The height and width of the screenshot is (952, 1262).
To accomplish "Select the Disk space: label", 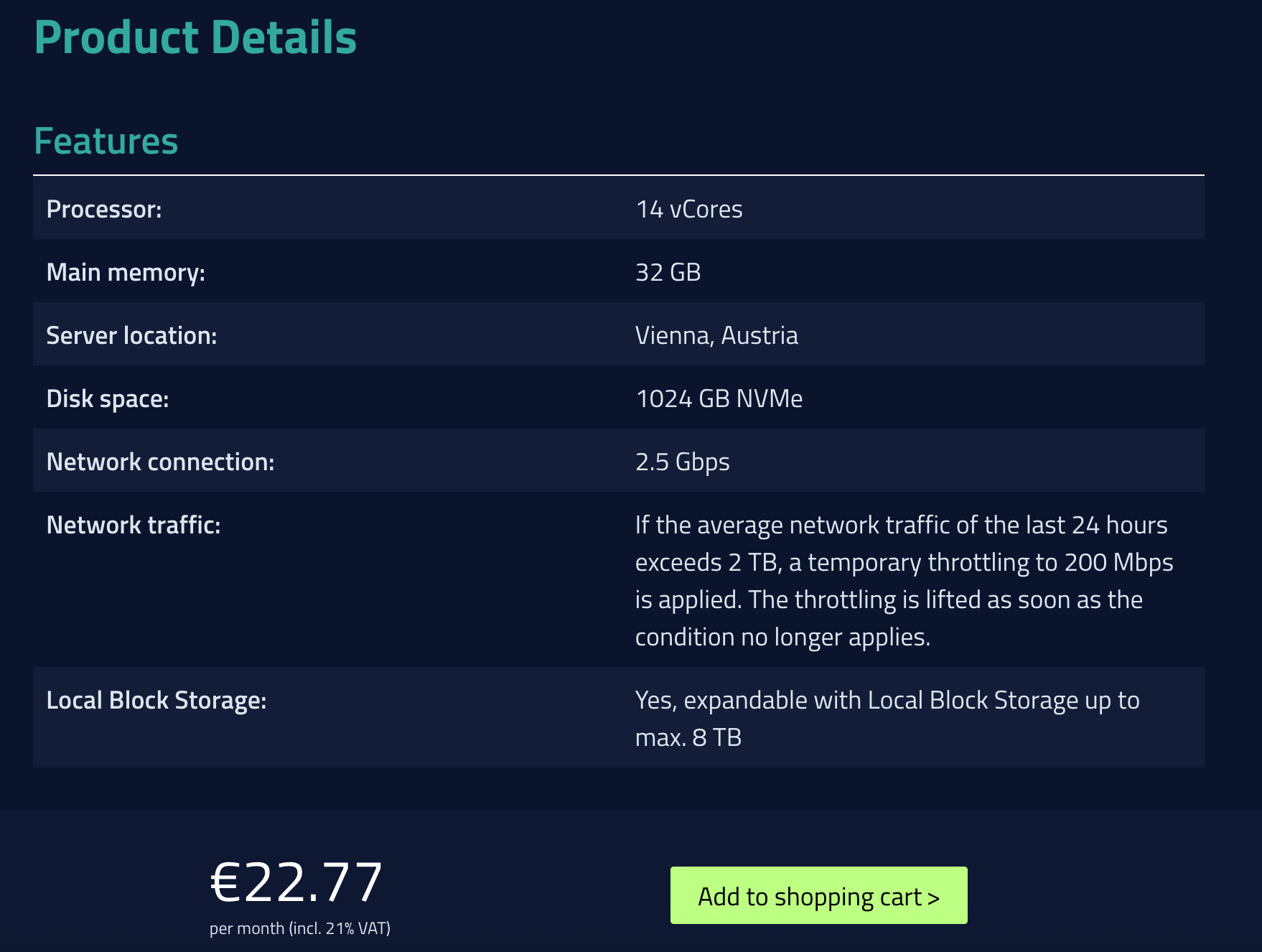I will 108,398.
